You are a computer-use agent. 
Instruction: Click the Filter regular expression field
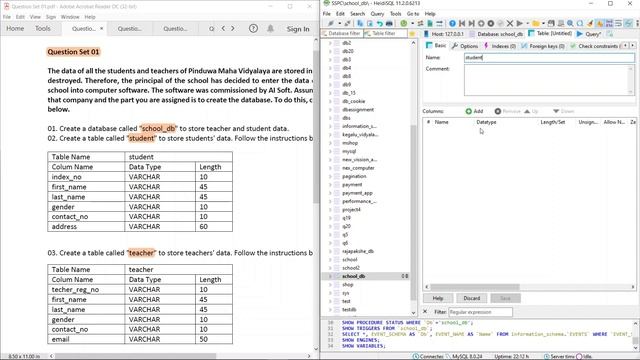coord(480,312)
